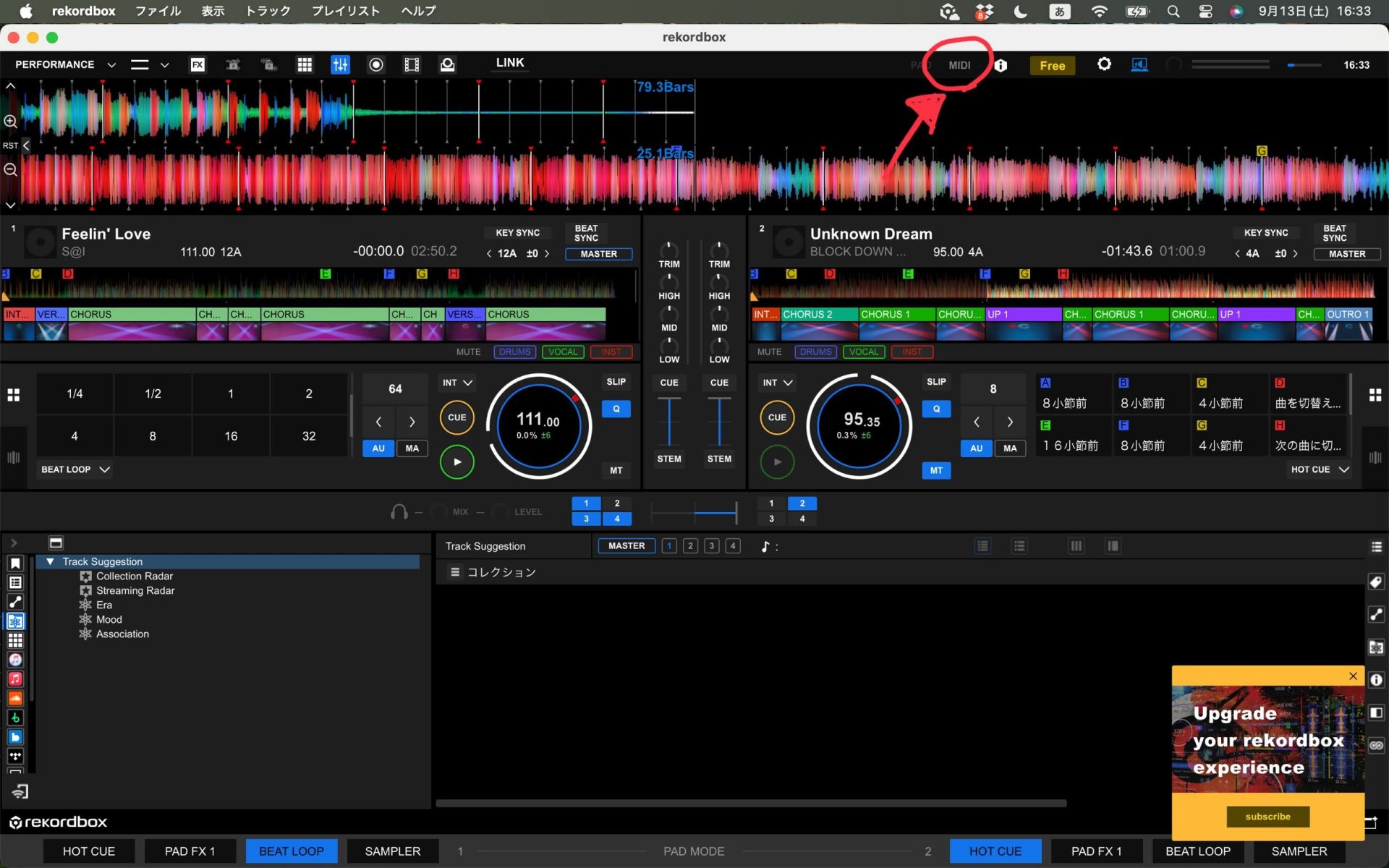The image size is (1389, 868).
Task: Collapse the Track Suggestion tree
Action: (50, 561)
